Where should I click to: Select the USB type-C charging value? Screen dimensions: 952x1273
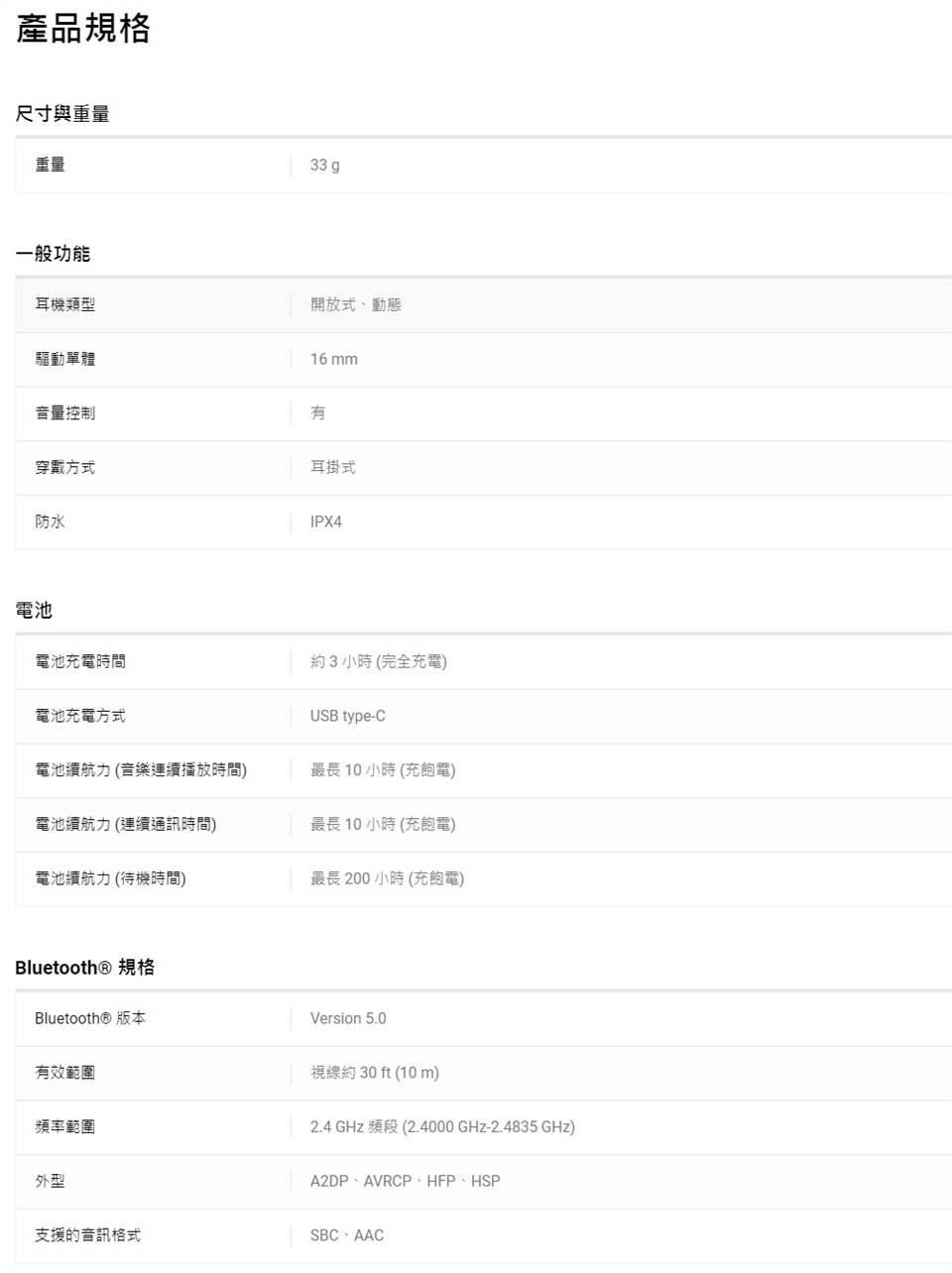[x=347, y=716]
